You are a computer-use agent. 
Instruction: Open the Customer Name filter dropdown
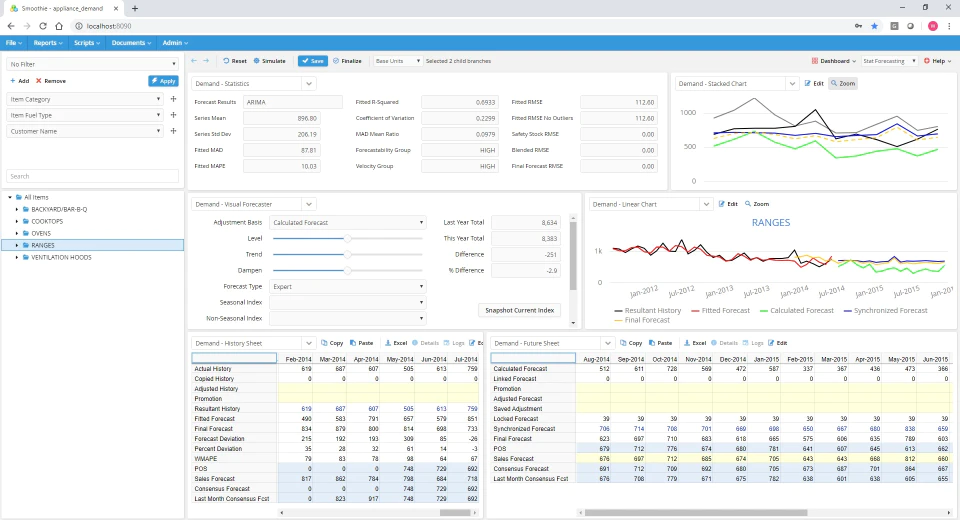(85, 131)
